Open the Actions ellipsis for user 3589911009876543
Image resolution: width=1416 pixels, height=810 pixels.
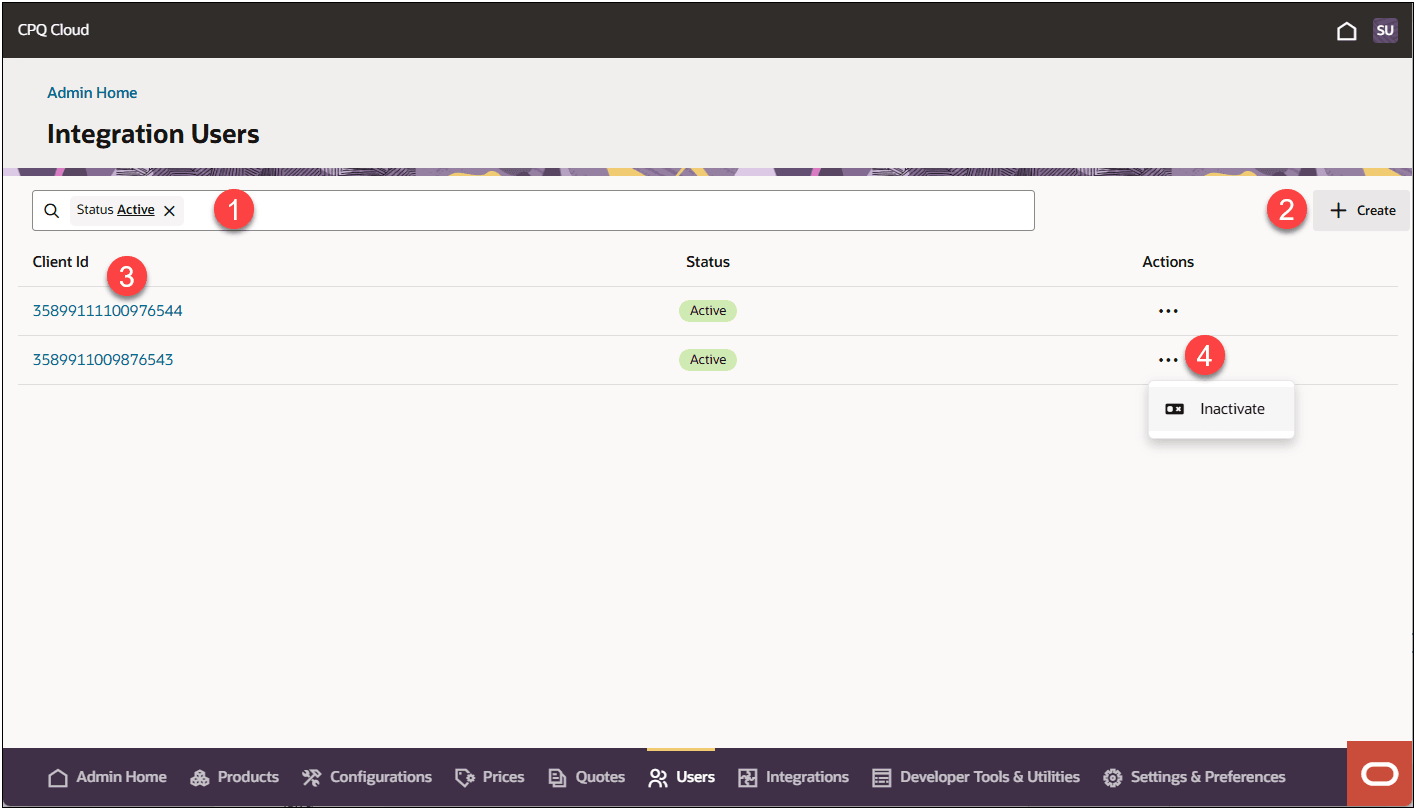point(1168,359)
